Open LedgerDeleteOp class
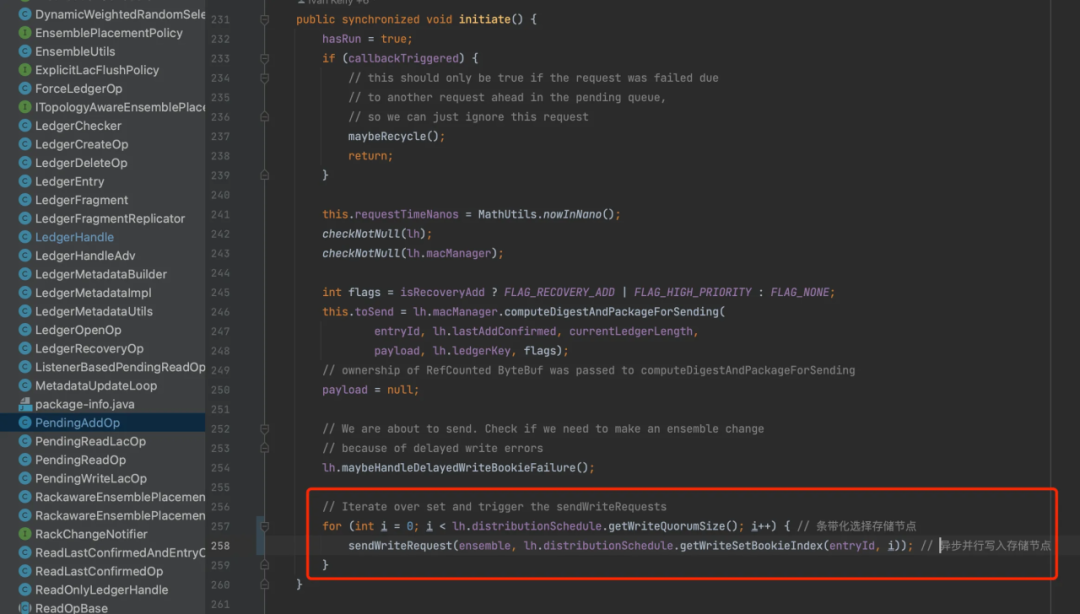Viewport: 1080px width, 614px height. coord(81,163)
